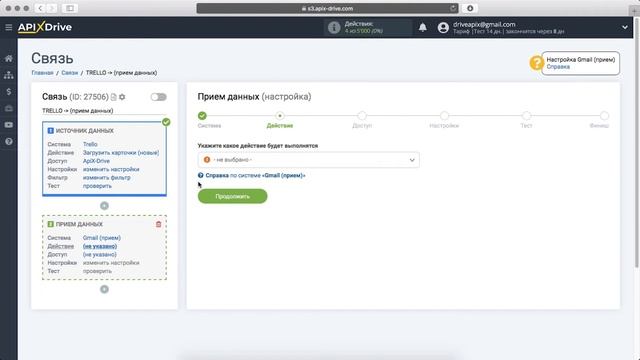Go to the Главная breadcrumb
Screen dimensions: 640x360
pyautogui.click(x=42, y=73)
